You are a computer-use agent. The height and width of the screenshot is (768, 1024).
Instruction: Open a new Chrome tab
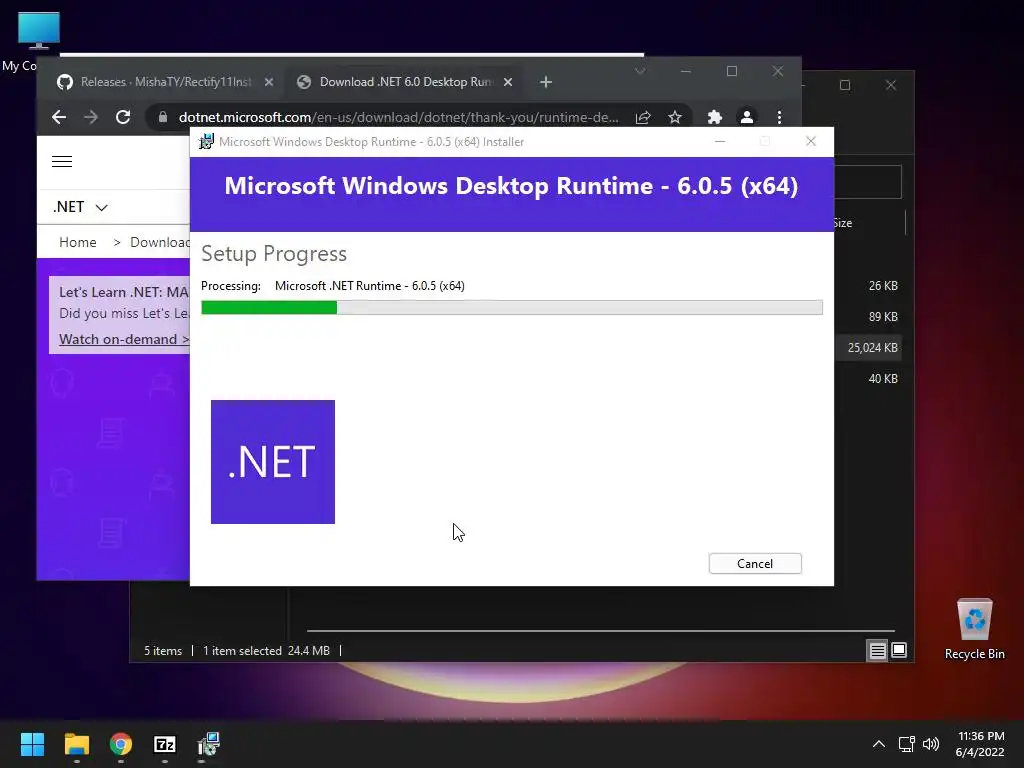point(546,82)
